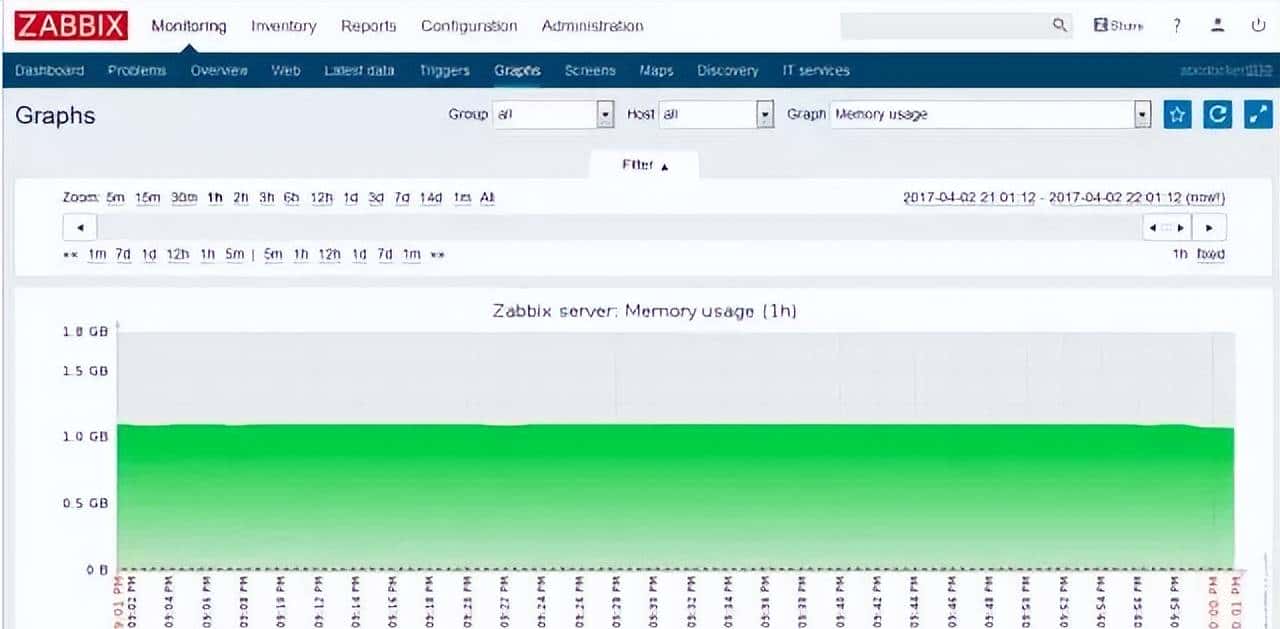The image size is (1280, 629).
Task: Select the Graphs submenu tab
Action: [517, 70]
